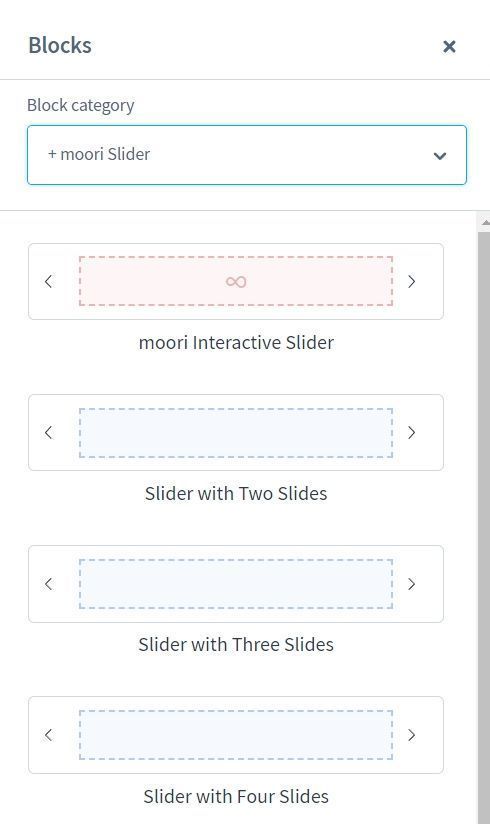The width and height of the screenshot is (490, 824).
Task: Select the Slider with Four Slides block thumbnail
Action: [236, 735]
